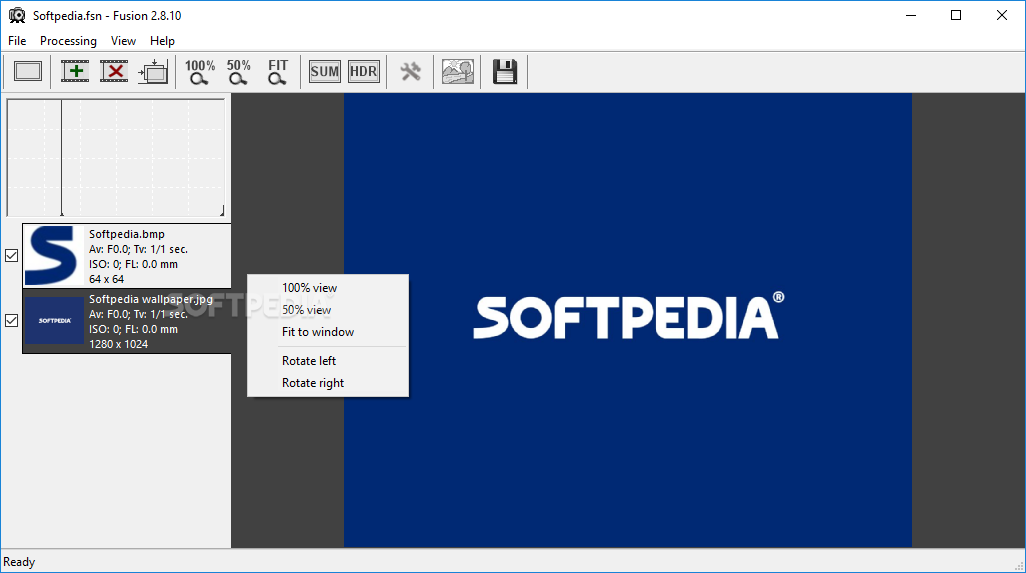Set zoom using 50% magnifier icon
1026x573 pixels.
[238, 72]
